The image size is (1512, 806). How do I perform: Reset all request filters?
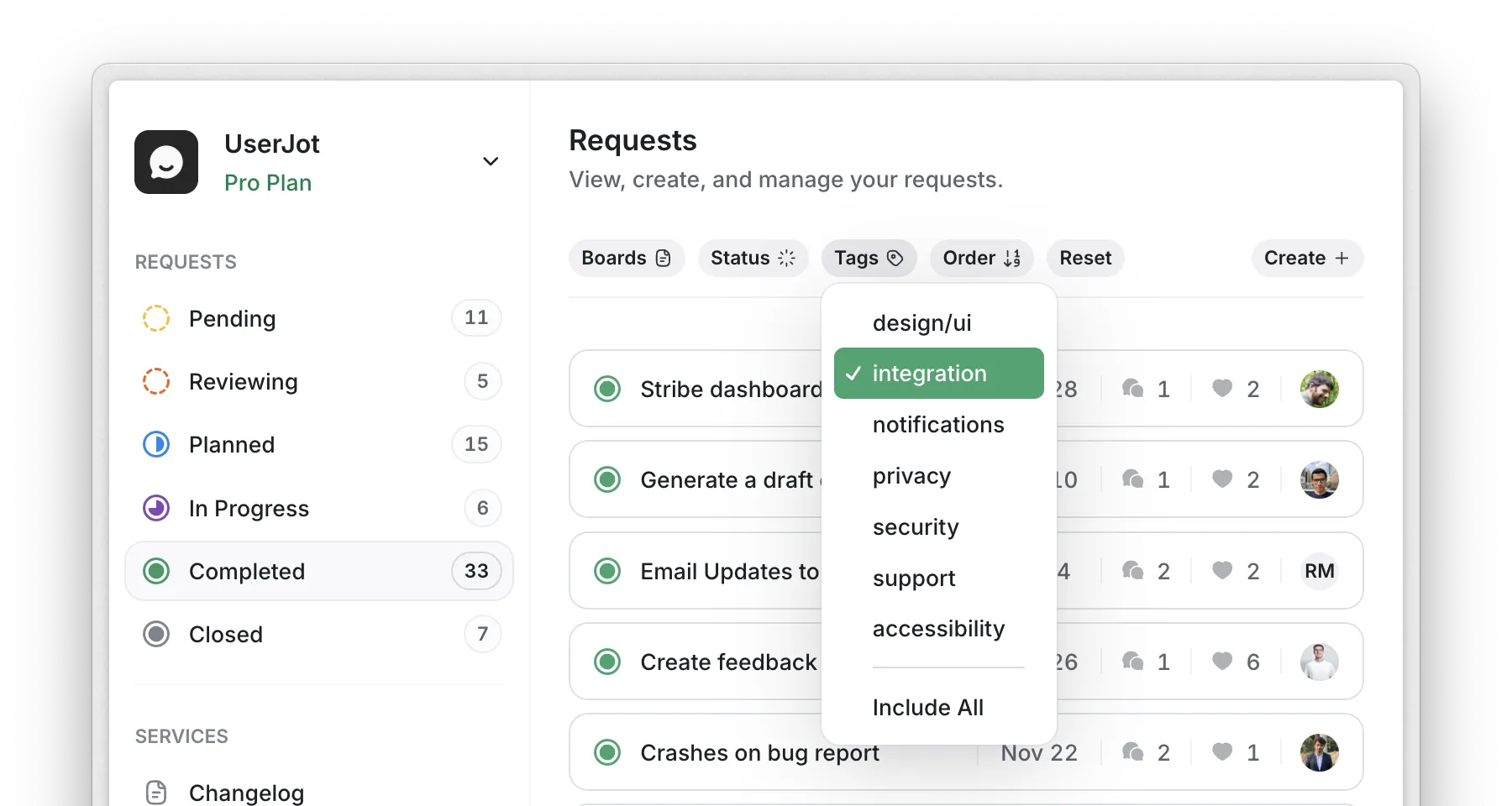[x=1085, y=258]
